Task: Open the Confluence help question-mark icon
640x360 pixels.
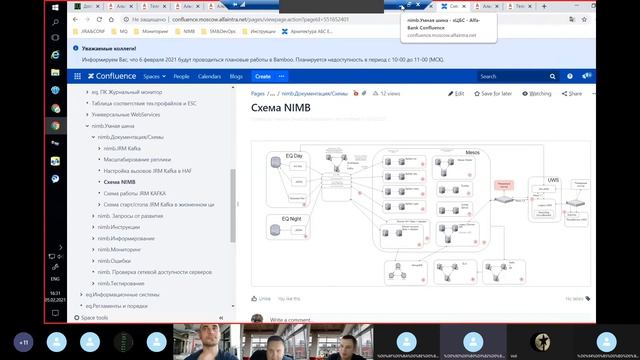Action: click(569, 76)
